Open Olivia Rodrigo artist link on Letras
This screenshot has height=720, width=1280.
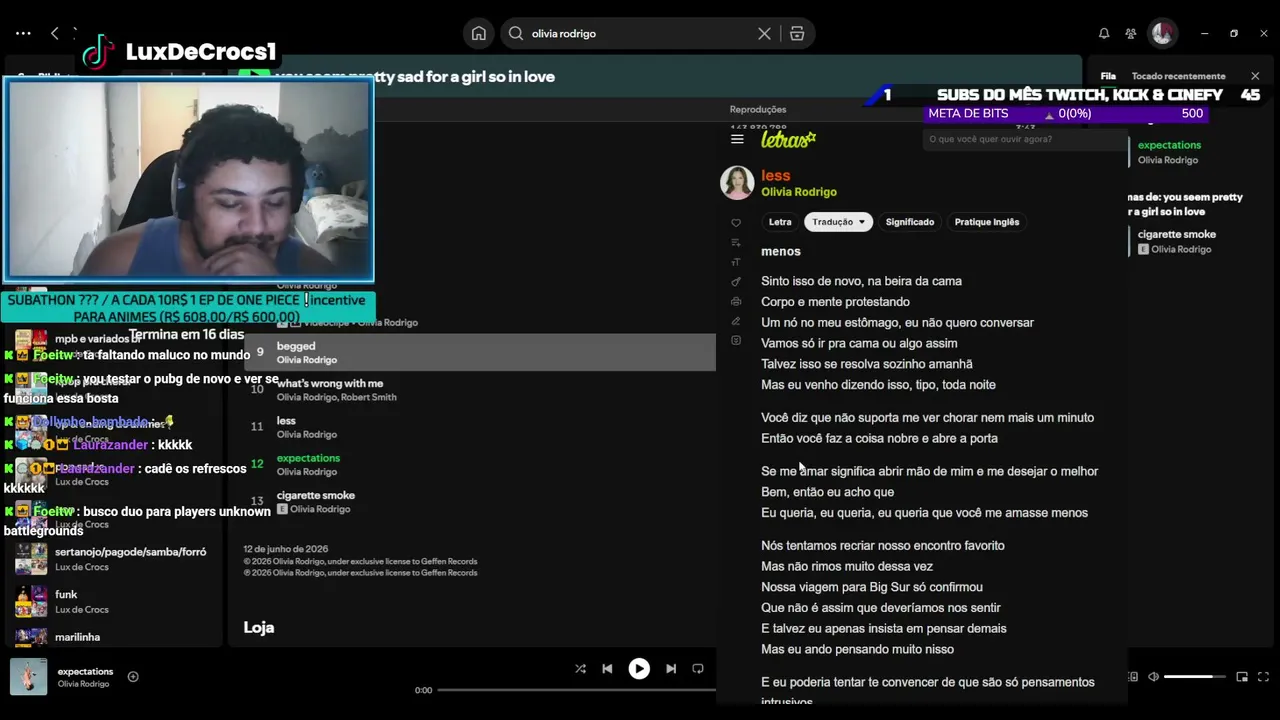[799, 192]
